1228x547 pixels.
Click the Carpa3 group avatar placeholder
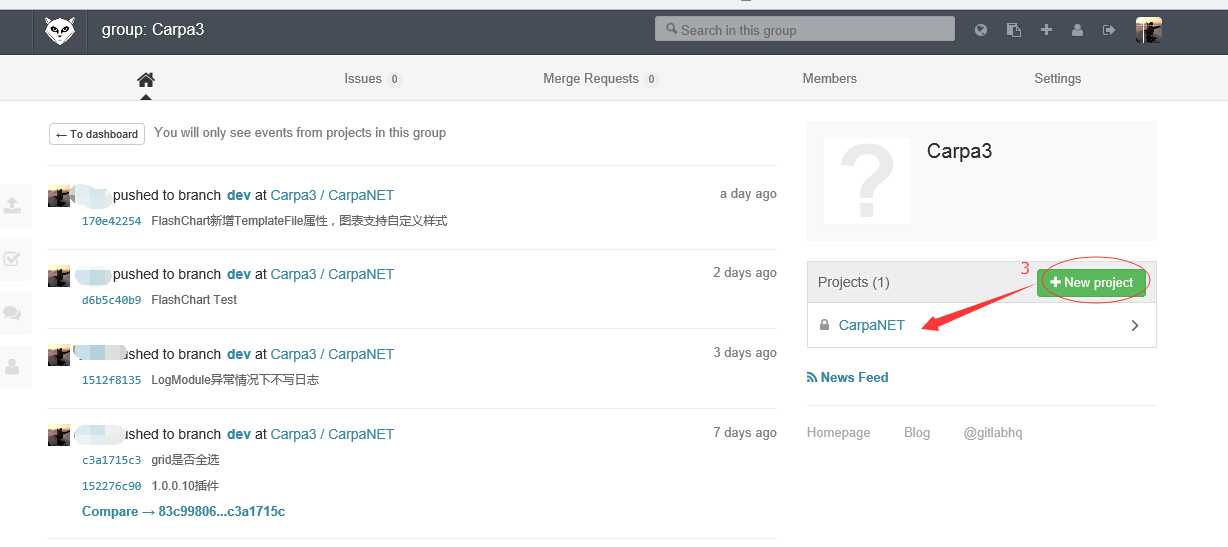click(x=867, y=180)
